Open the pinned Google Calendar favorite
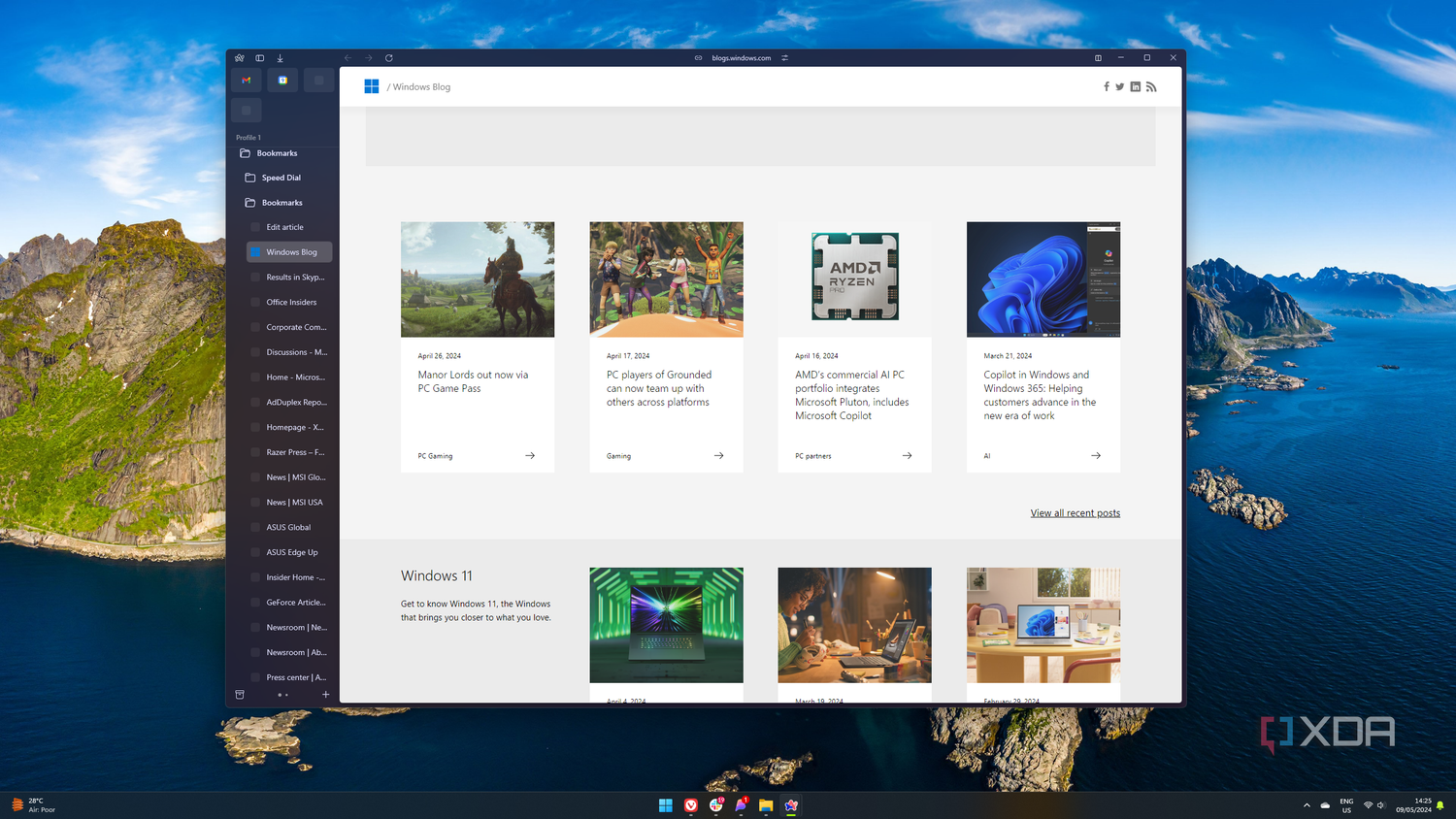This screenshot has height=819, width=1456. click(282, 81)
